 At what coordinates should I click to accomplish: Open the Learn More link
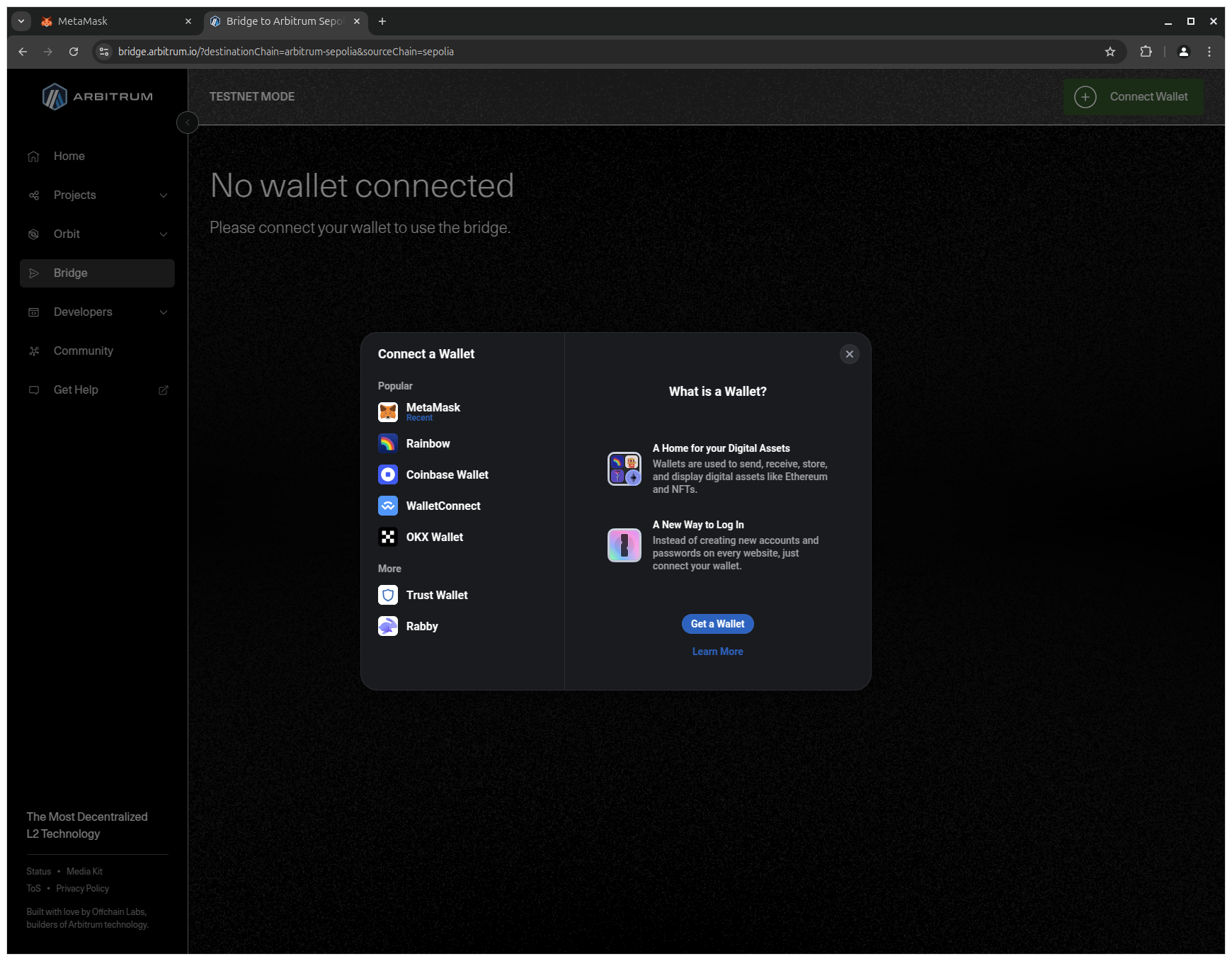point(718,652)
